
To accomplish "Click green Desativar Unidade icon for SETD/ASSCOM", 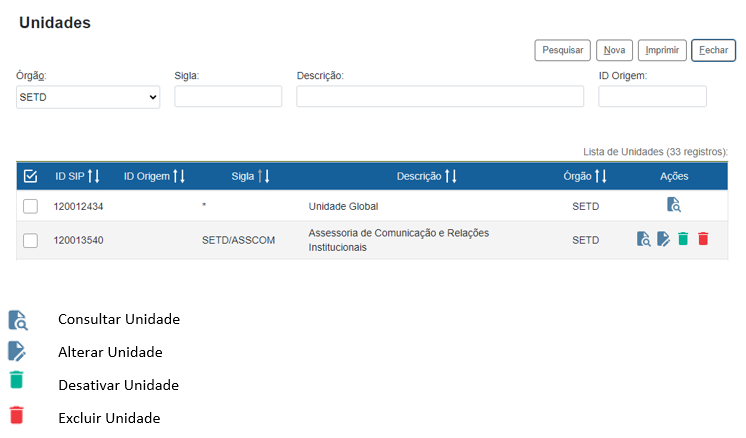I will [x=683, y=239].
